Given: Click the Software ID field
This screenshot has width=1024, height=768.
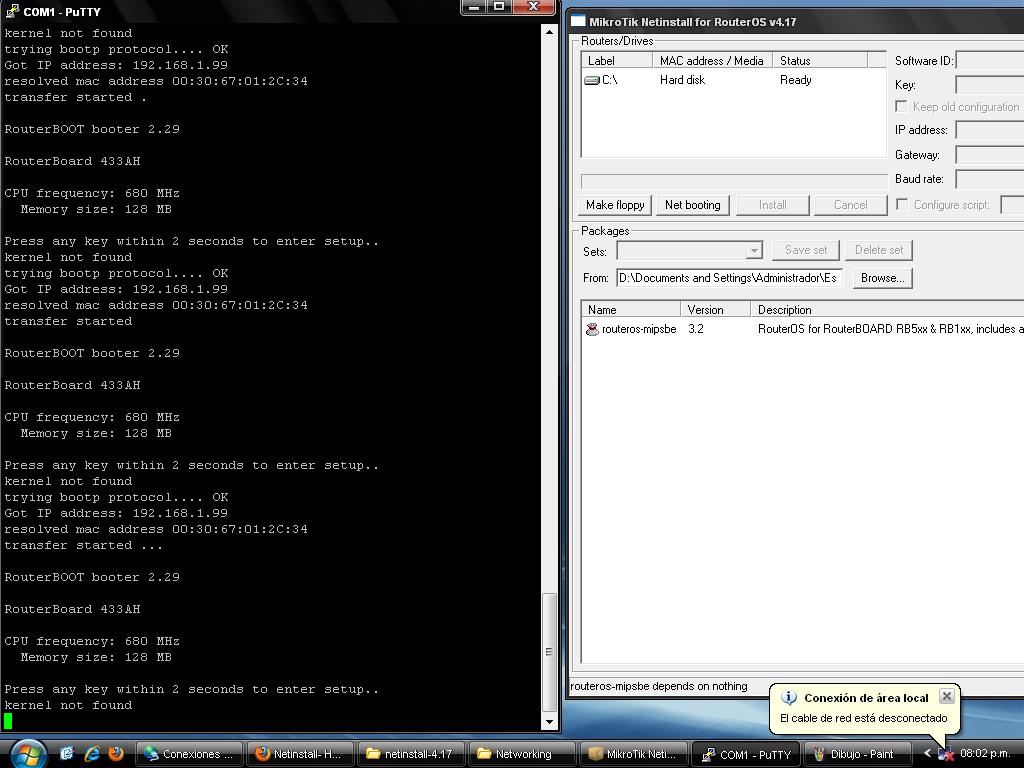Looking at the screenshot, I should tap(989, 61).
